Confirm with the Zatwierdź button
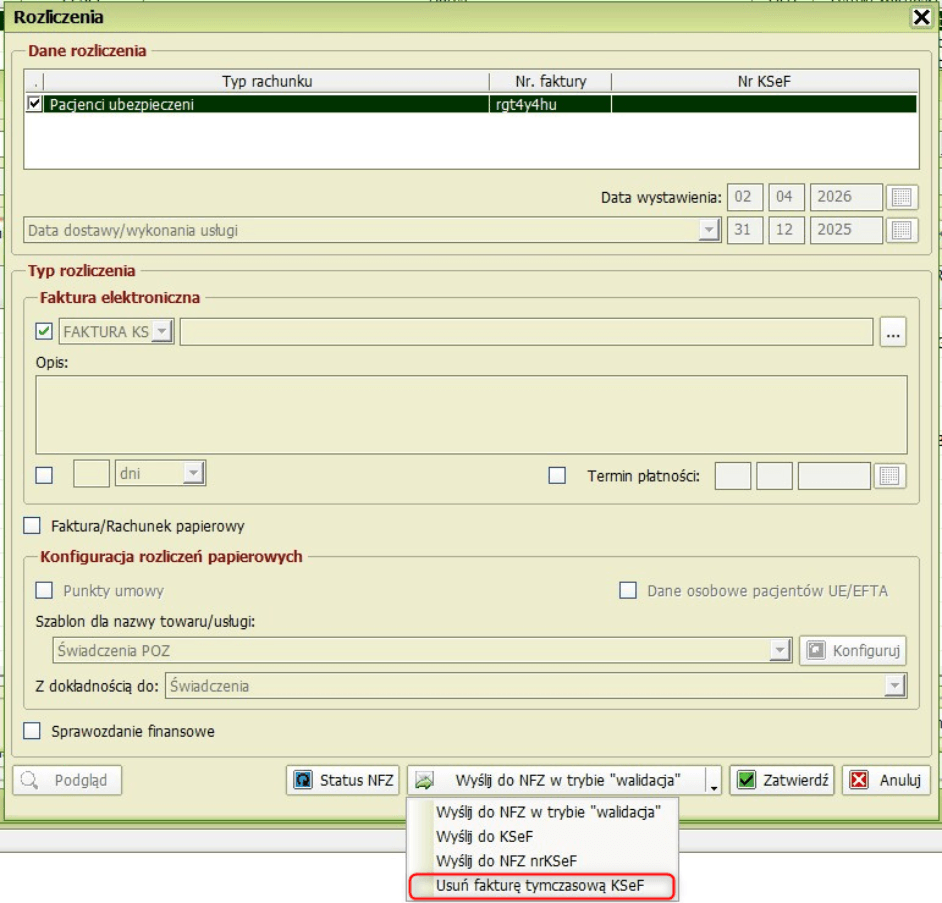This screenshot has width=942, height=903. 782,781
